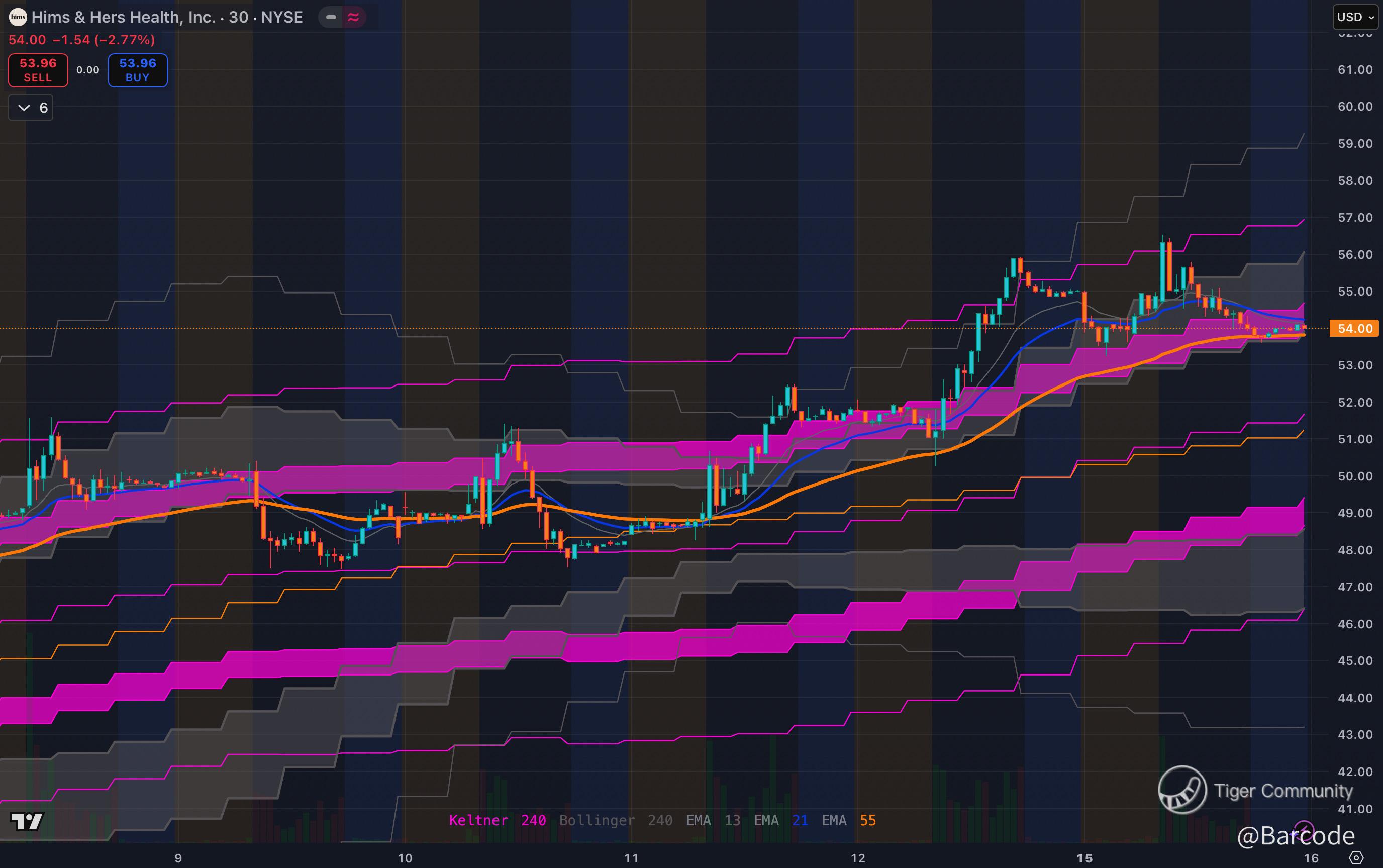Click the 60.00 level on the price scale
This screenshot has width=1383, height=868.
(x=1354, y=107)
